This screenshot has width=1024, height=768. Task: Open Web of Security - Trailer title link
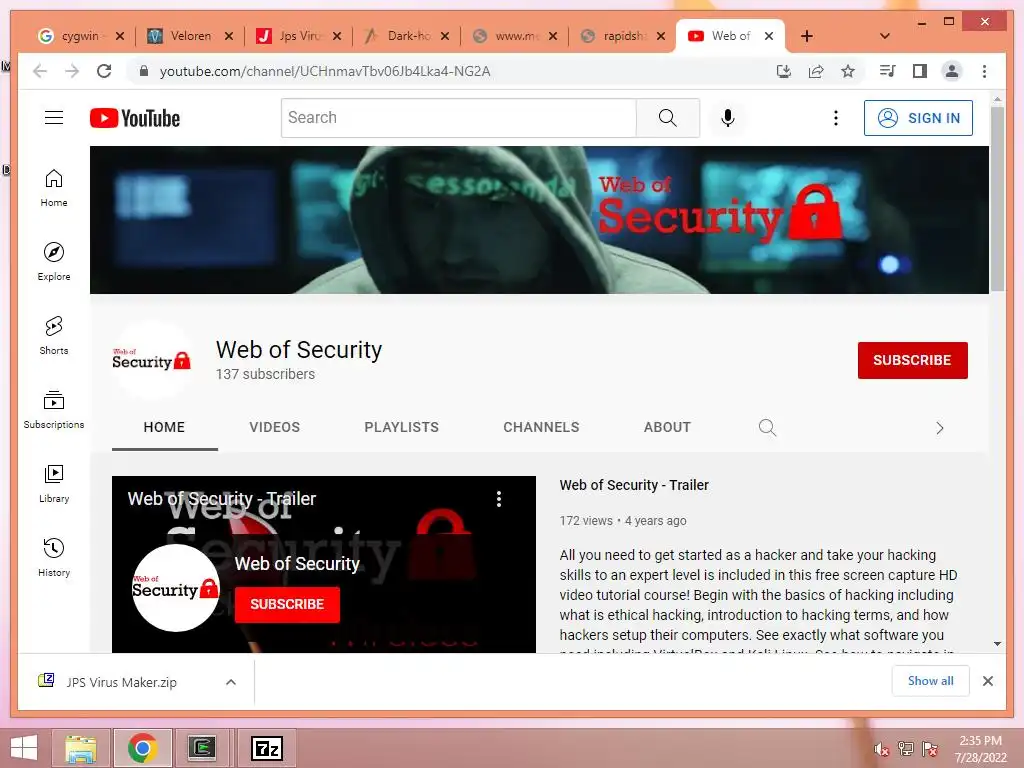(634, 485)
